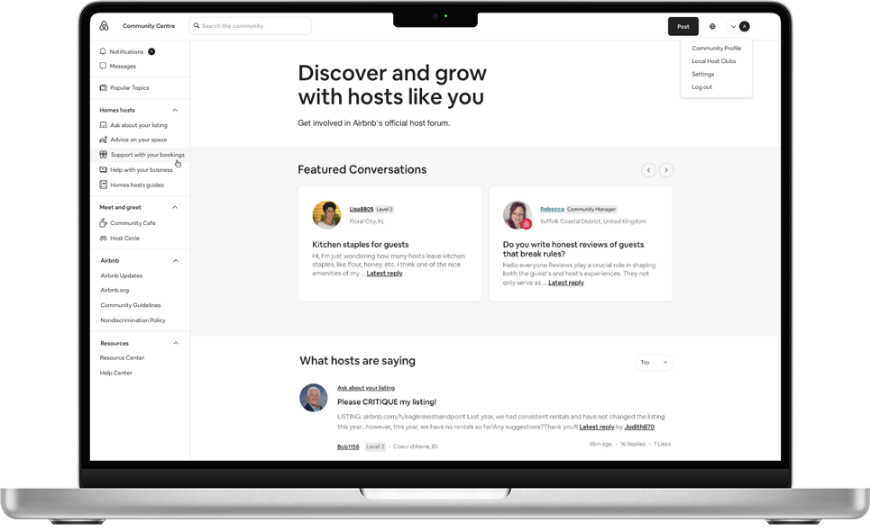Click the Host Circle icon

tap(103, 238)
